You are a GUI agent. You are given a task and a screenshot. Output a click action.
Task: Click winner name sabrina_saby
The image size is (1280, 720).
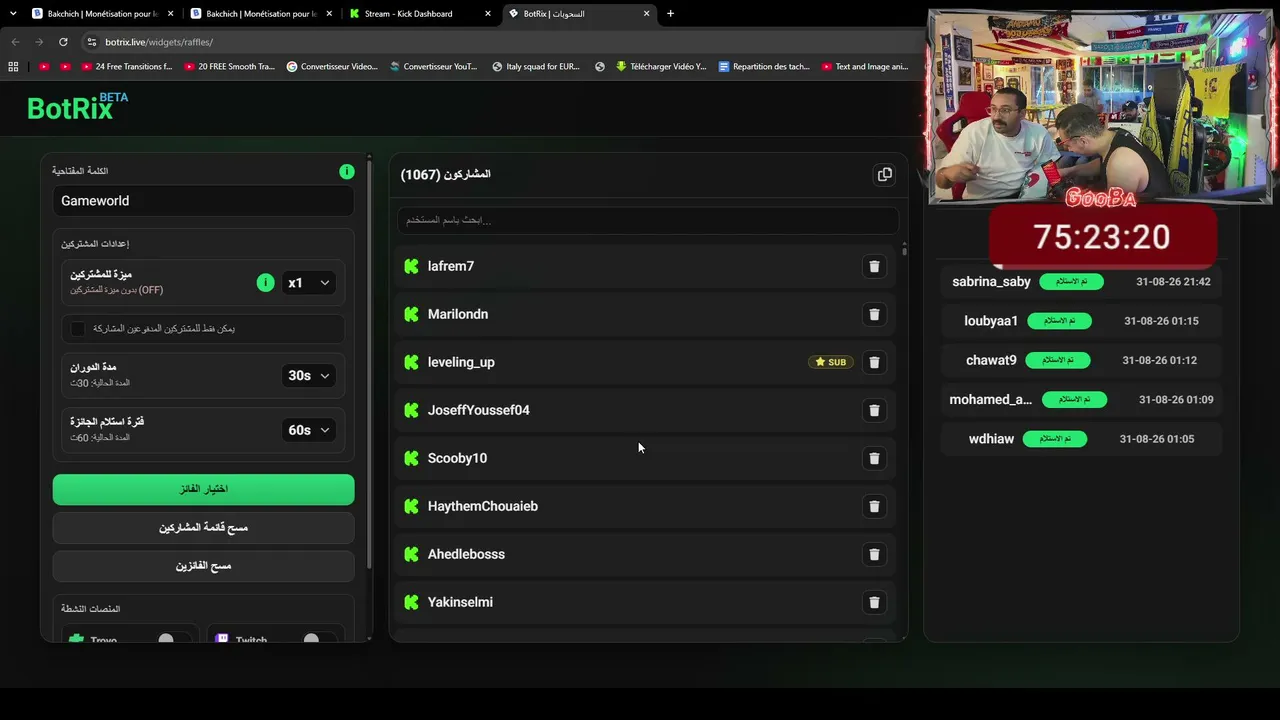(x=991, y=282)
